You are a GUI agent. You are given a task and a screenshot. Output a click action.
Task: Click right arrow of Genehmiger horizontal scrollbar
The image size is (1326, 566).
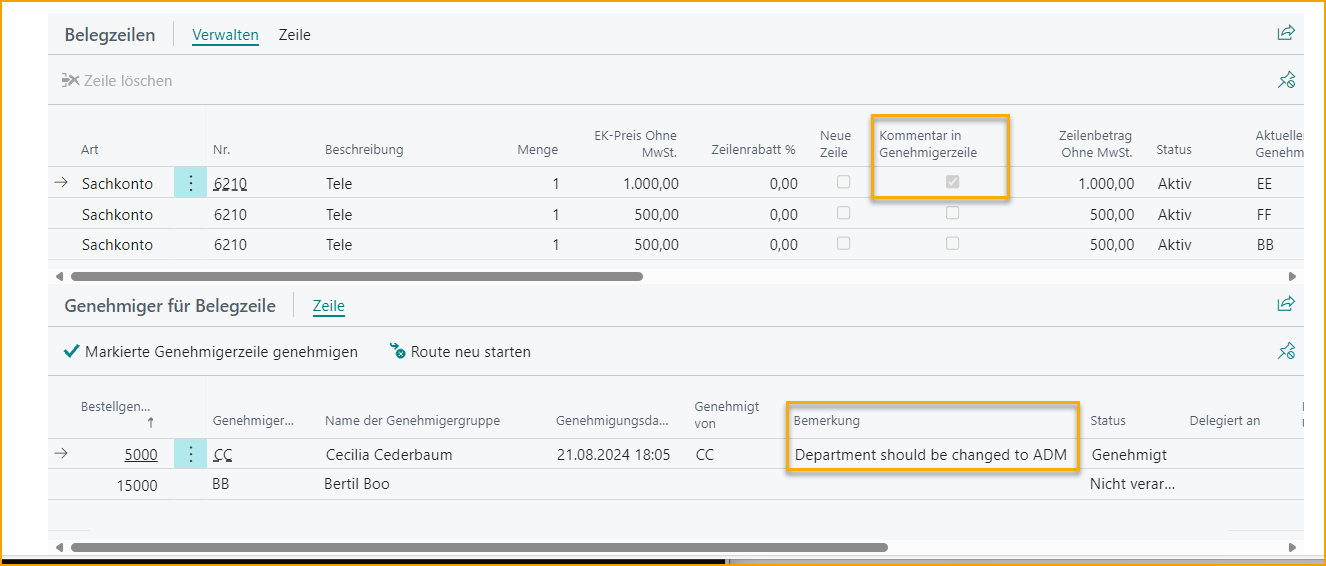click(x=1292, y=547)
